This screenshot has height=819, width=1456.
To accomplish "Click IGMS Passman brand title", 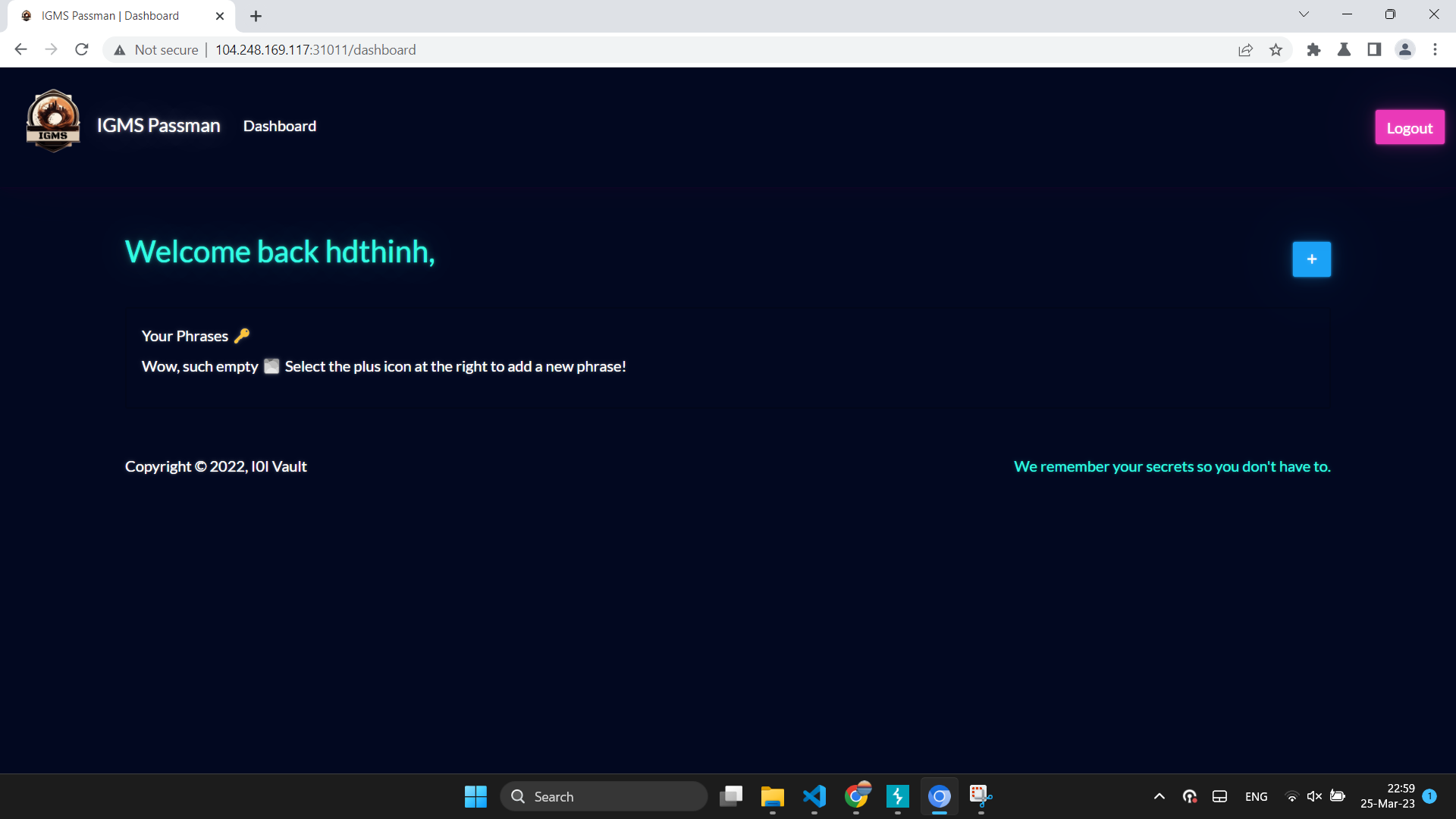I will (x=158, y=126).
